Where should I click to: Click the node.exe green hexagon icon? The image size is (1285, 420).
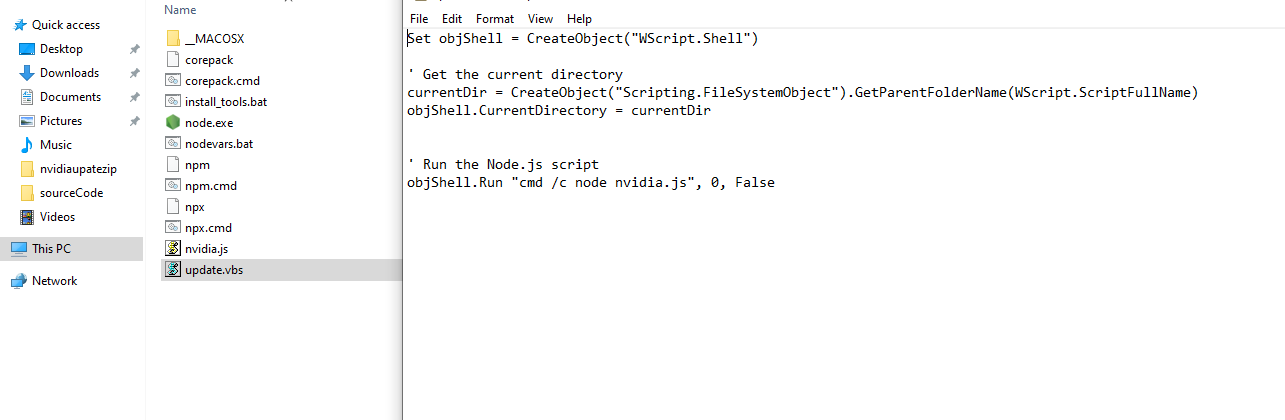pos(172,122)
